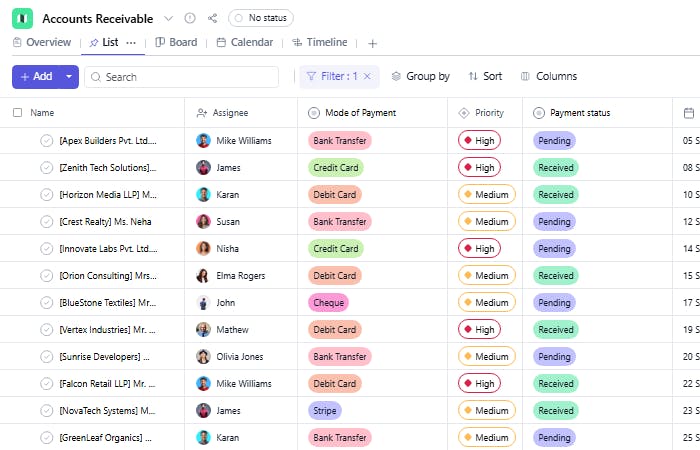Open List tab more options ellipsis
This screenshot has width=700, height=450.
coord(131,43)
